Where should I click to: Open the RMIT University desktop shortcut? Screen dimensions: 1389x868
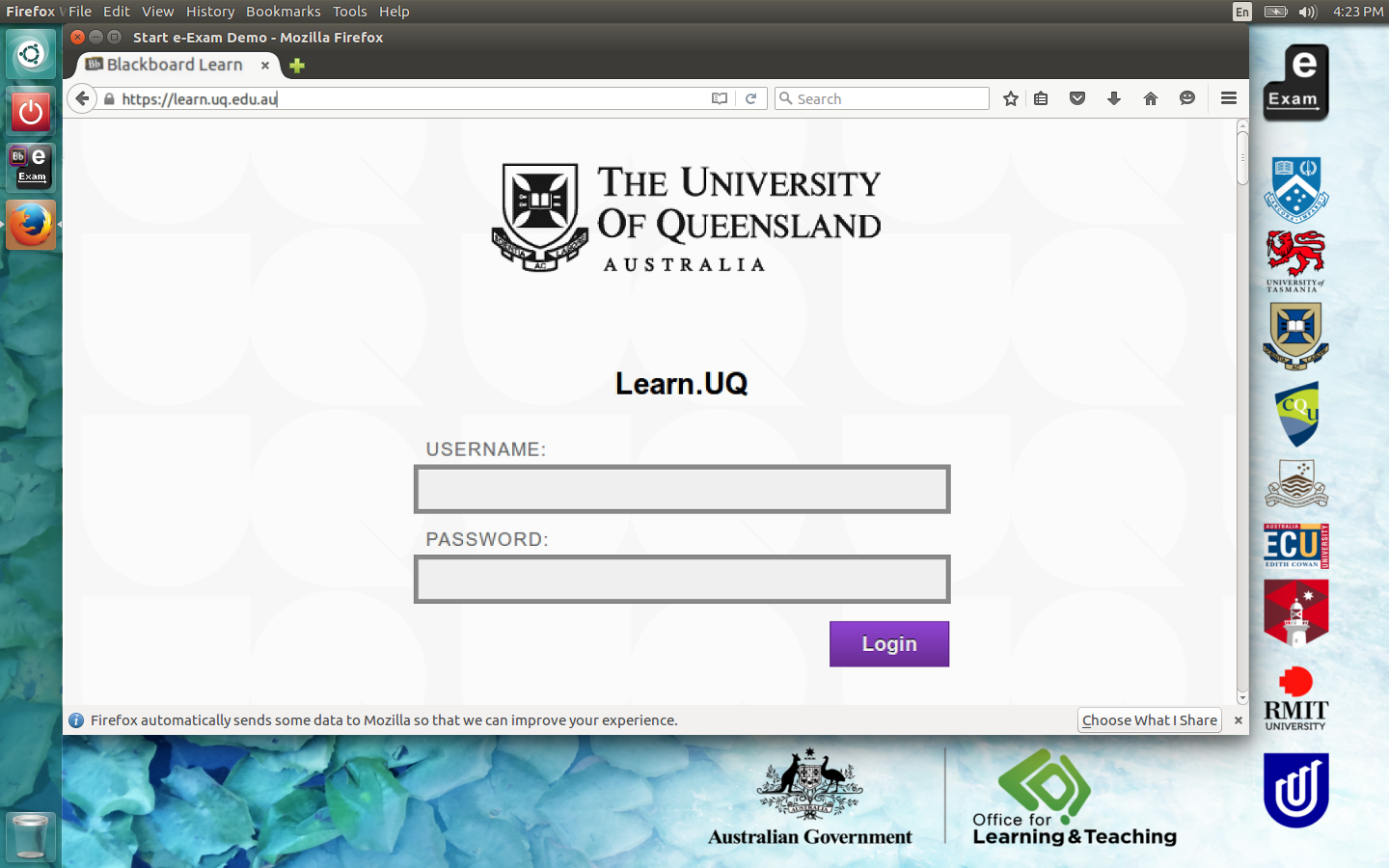(1295, 699)
